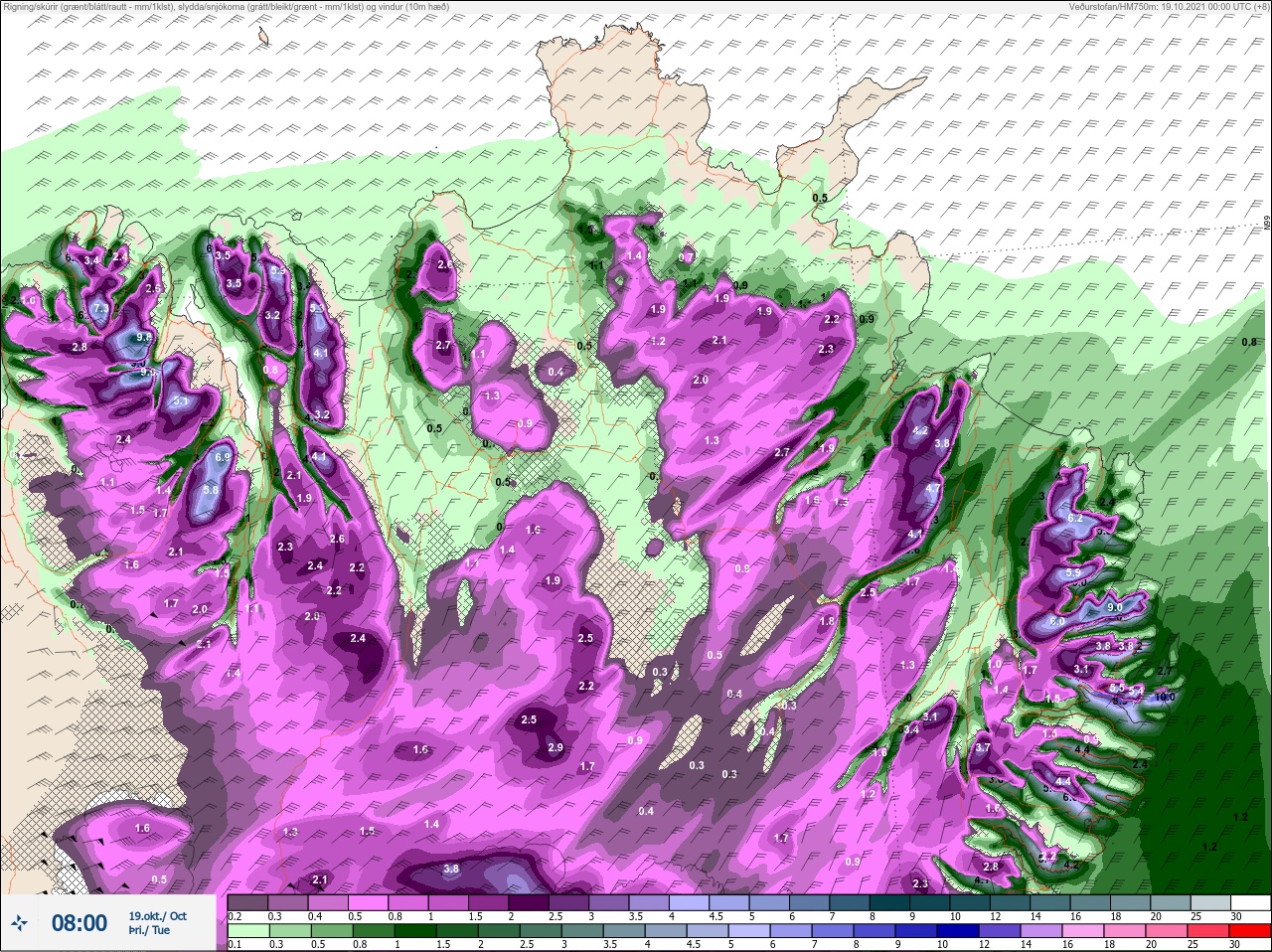Select bright red rain swatch above 30

pyautogui.click(x=1250, y=931)
